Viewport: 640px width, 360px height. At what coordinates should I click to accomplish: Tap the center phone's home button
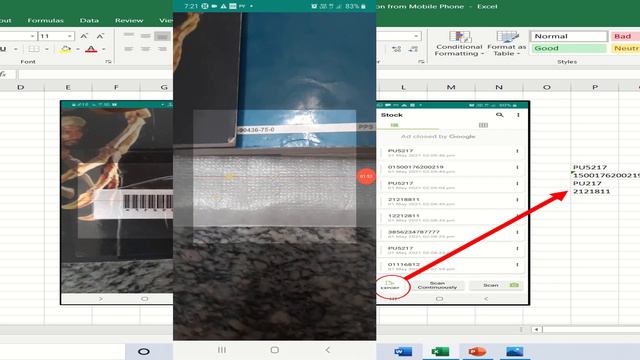[x=275, y=350]
